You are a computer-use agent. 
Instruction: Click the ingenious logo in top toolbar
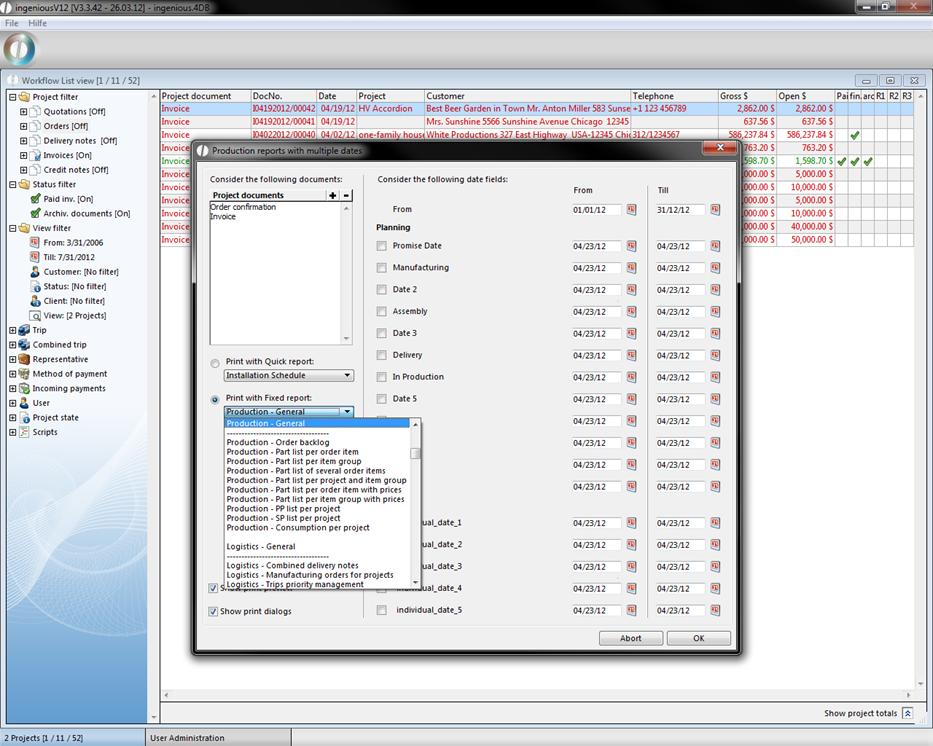point(20,49)
